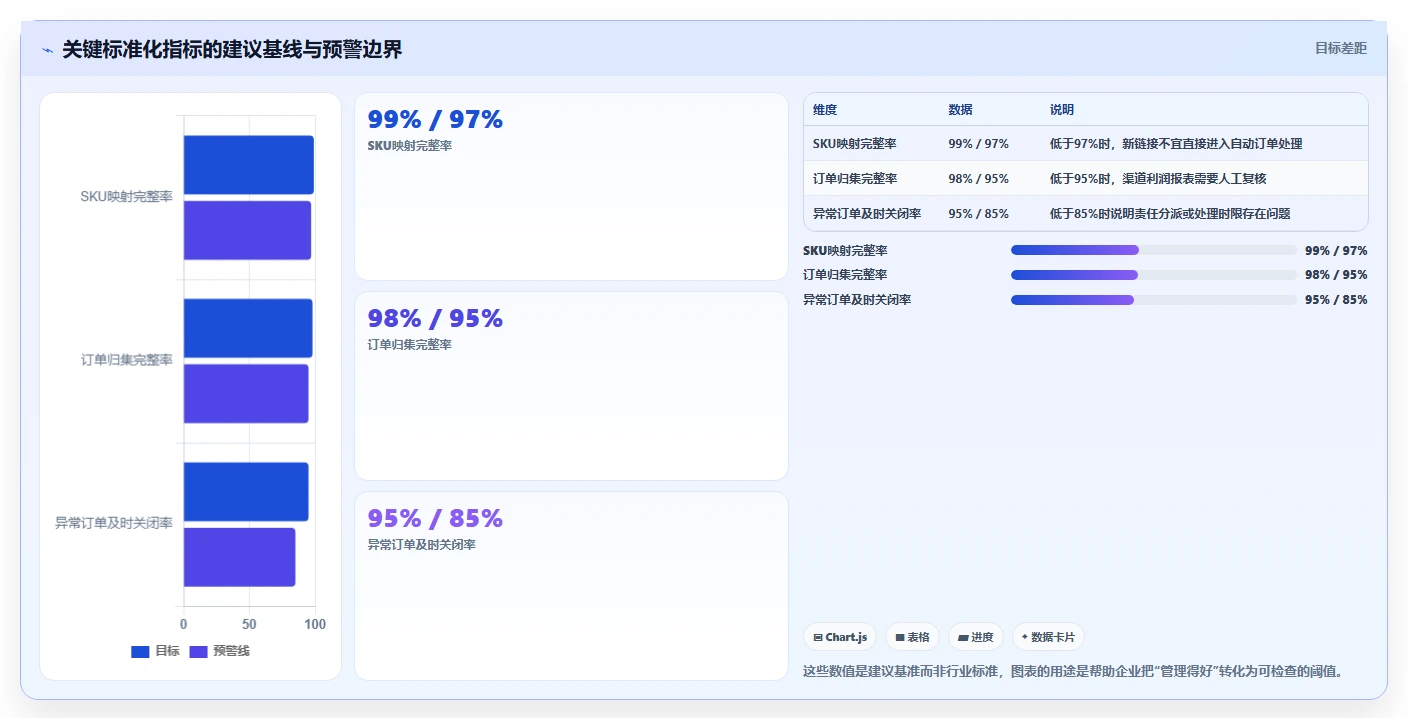Click the SKU映射完整率 chart axis label
This screenshot has height=718, width=1408.
[x=126, y=197]
